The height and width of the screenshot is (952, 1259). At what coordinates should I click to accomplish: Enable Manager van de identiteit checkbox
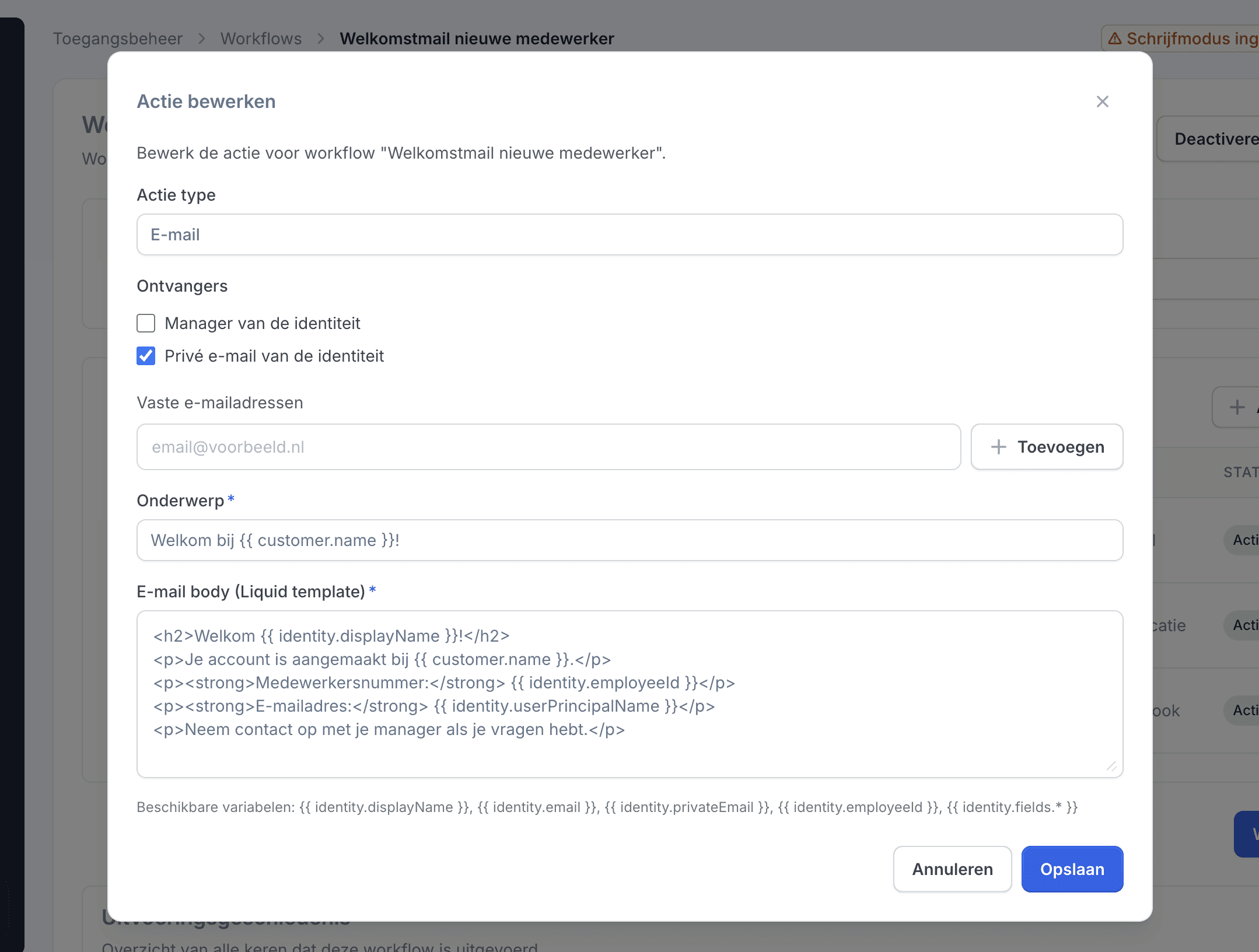coord(146,323)
